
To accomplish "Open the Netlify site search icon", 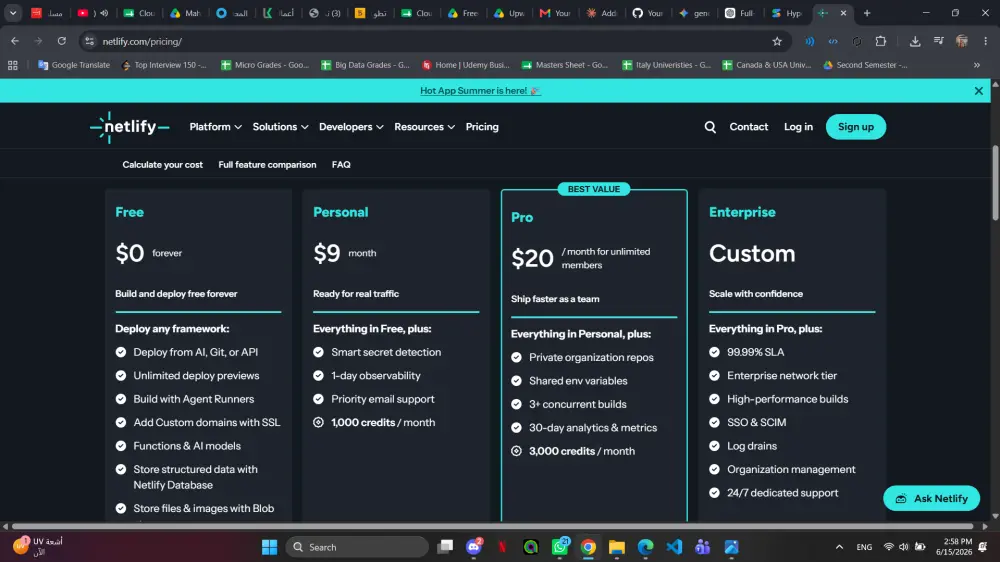I will coord(710,127).
